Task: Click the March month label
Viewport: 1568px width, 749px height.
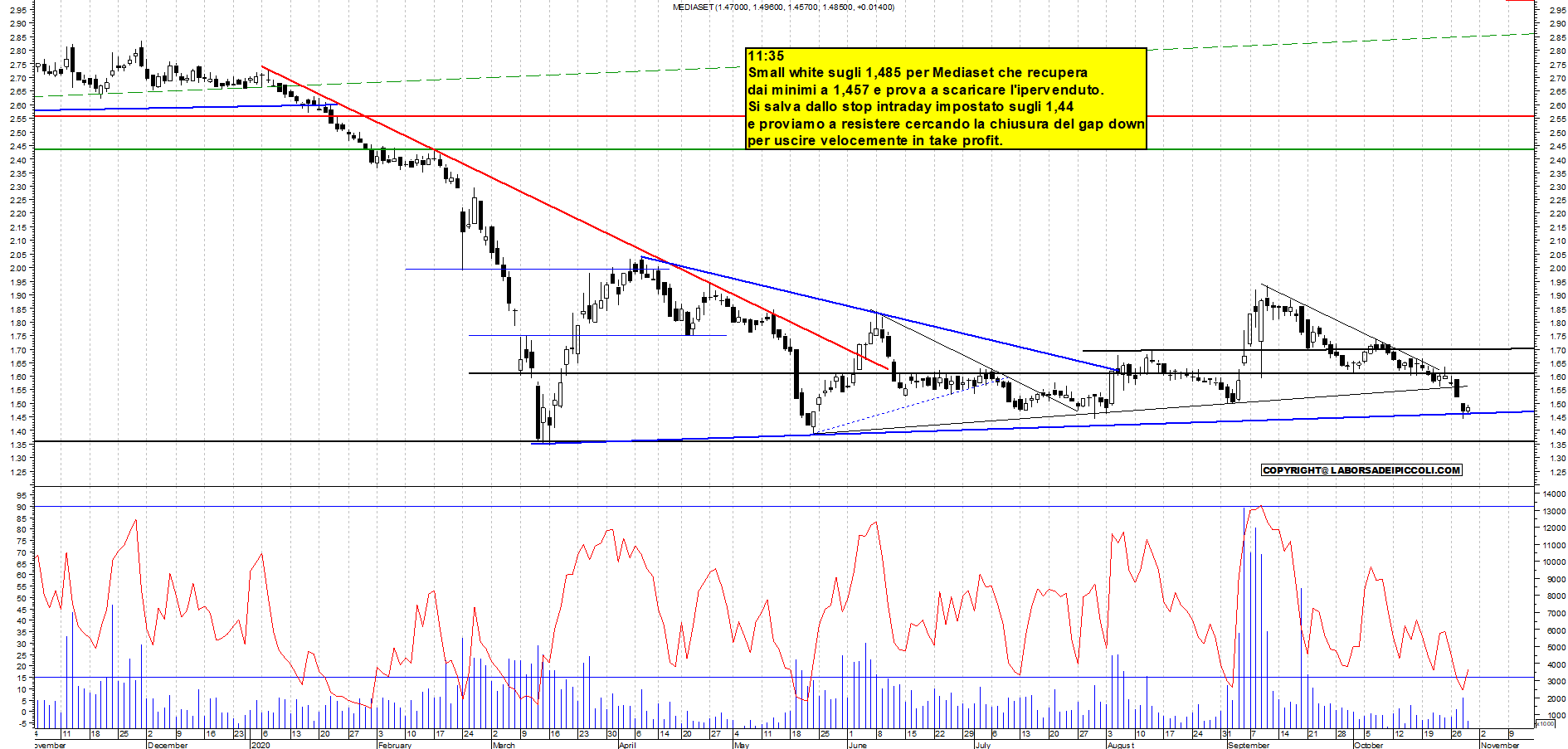Action: [x=504, y=745]
